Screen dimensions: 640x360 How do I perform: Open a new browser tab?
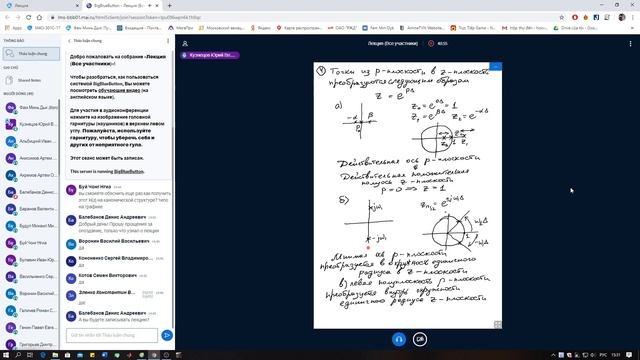169,6
